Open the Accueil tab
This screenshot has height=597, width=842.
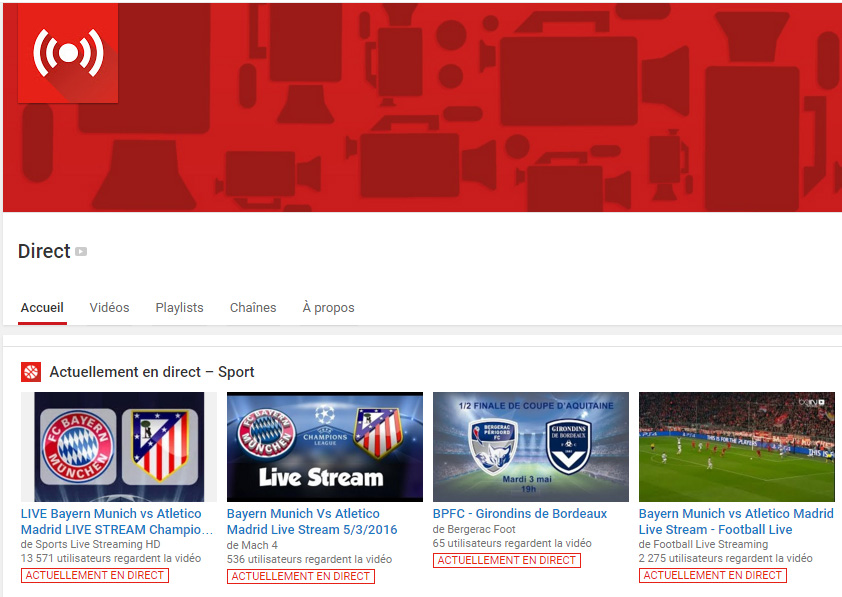pos(42,308)
